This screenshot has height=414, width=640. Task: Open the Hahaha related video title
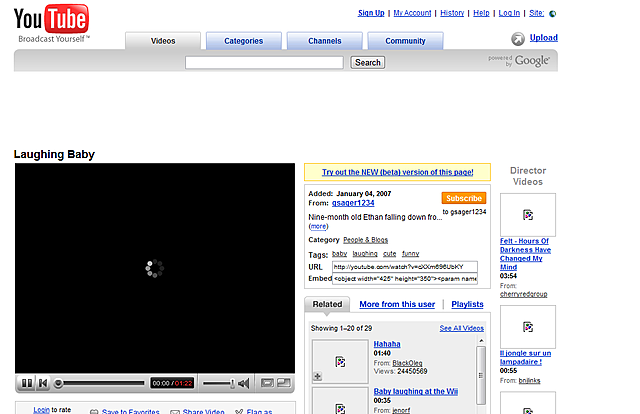pyautogui.click(x=387, y=344)
